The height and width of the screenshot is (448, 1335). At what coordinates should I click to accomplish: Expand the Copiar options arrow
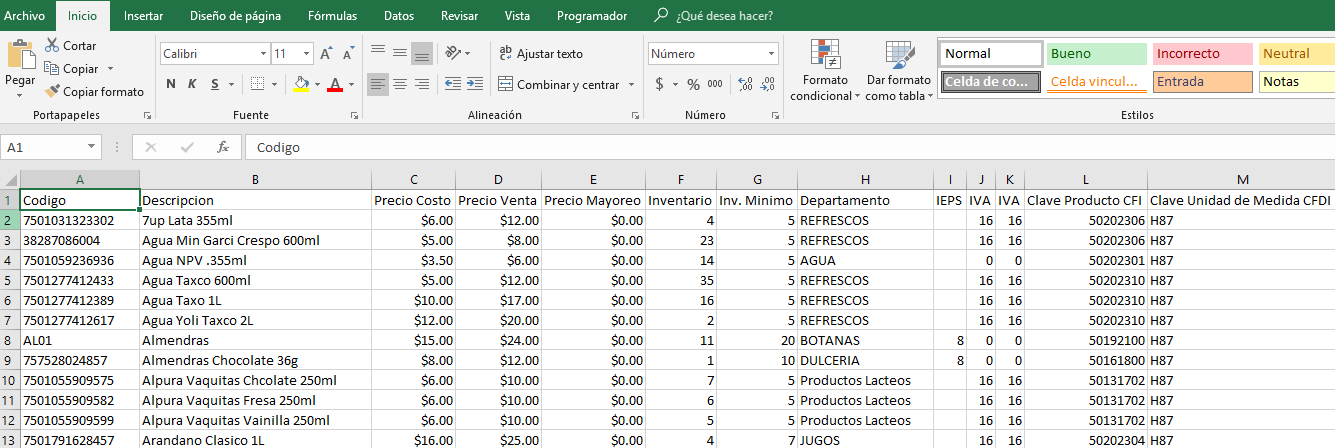coord(110,69)
